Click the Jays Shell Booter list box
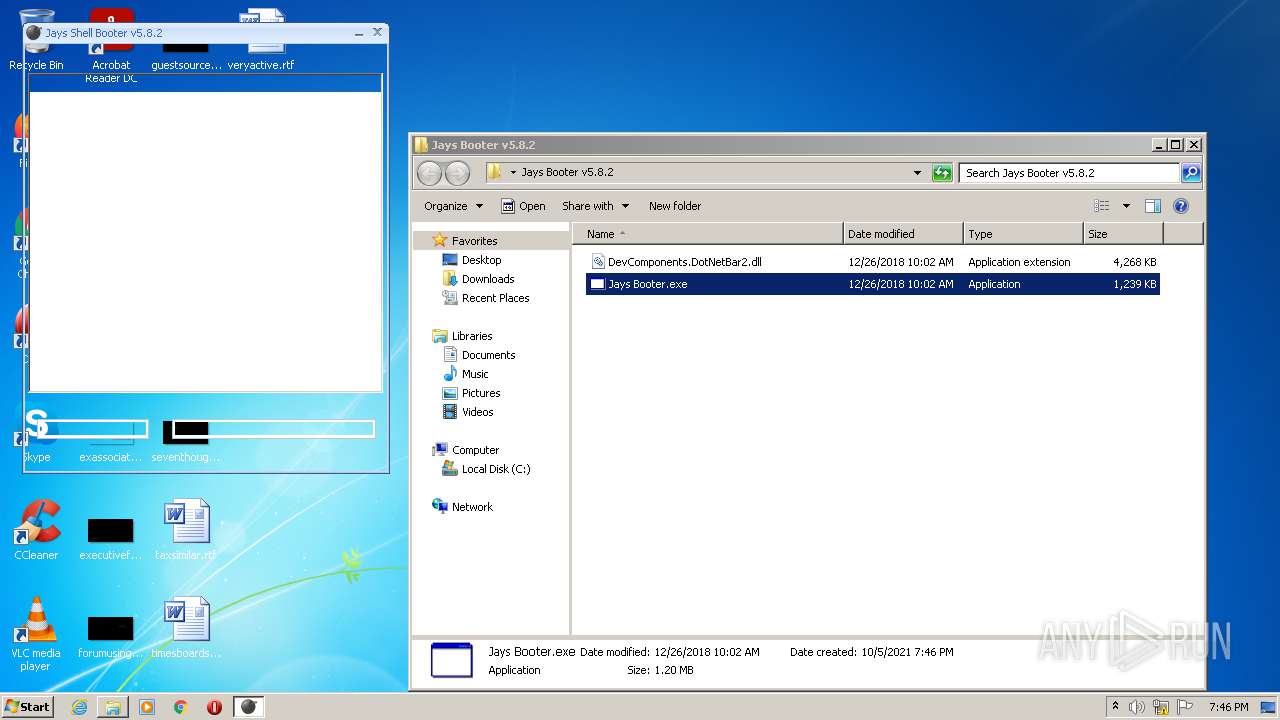This screenshot has width=1280, height=720. [205, 232]
